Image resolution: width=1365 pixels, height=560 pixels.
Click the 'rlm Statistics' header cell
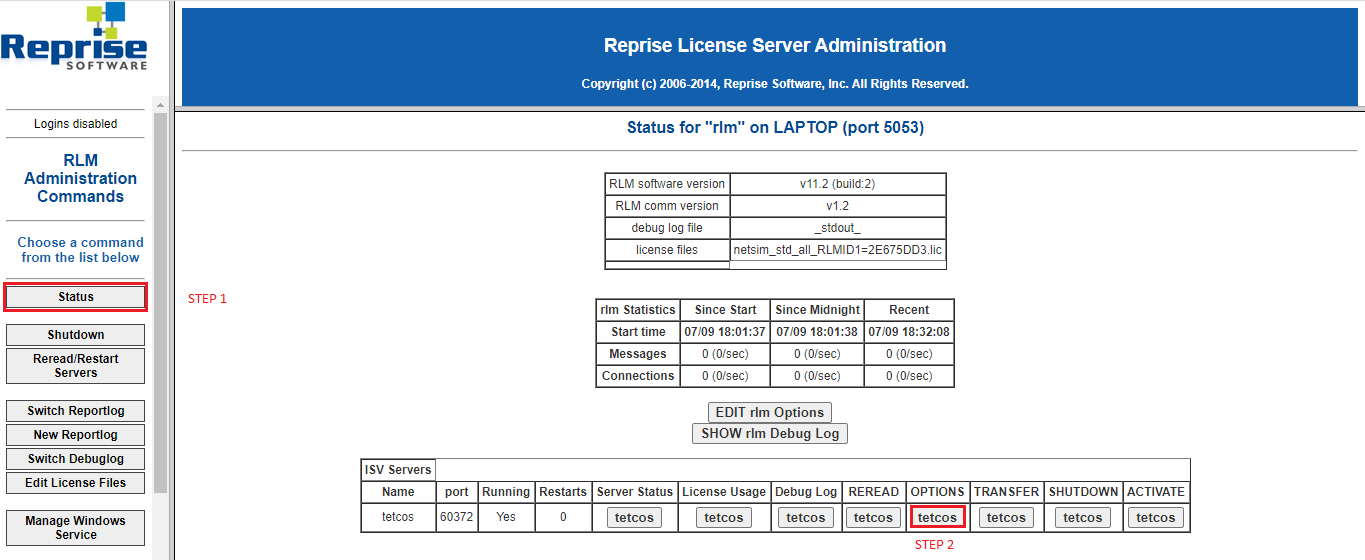(638, 310)
